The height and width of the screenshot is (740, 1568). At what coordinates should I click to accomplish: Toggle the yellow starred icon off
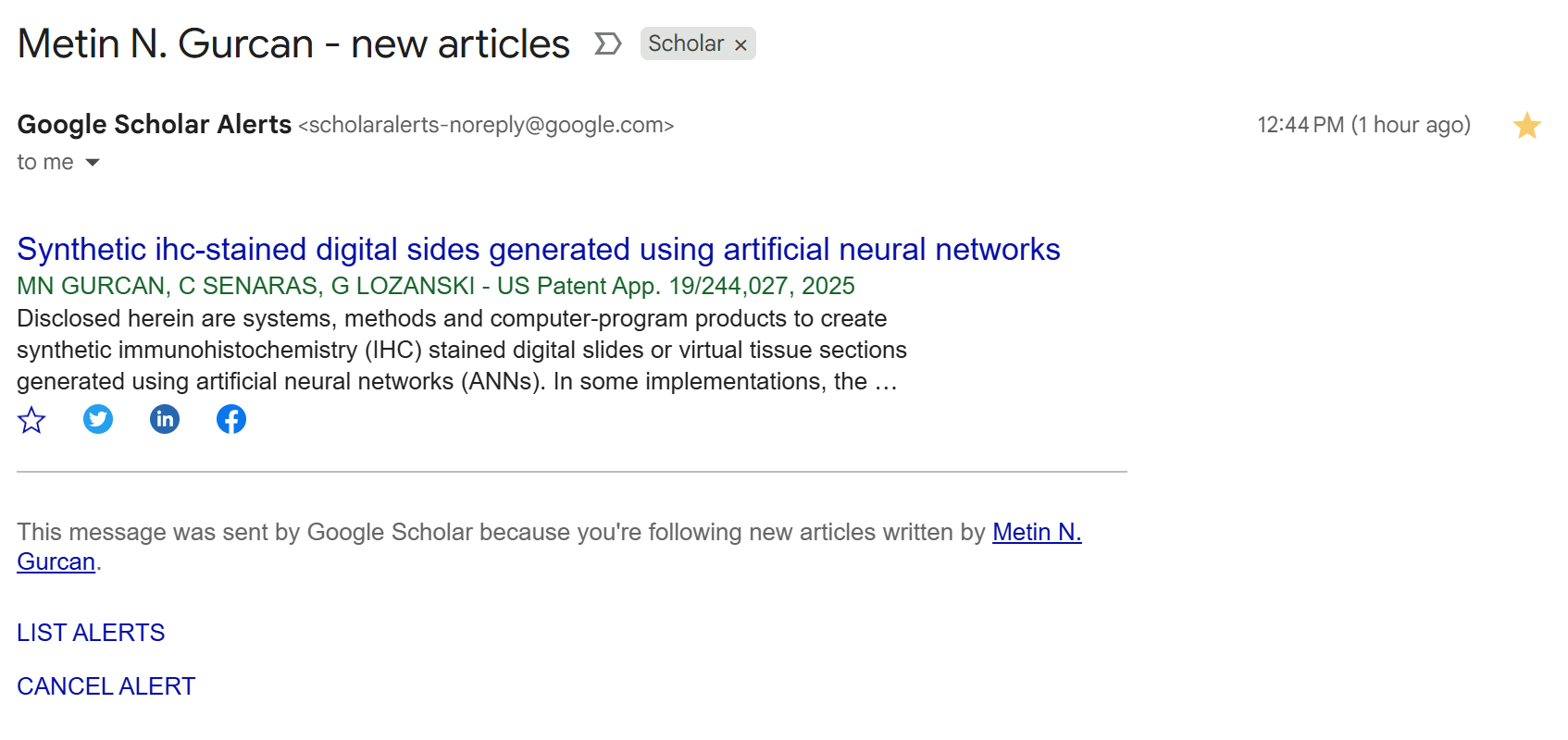1526,125
